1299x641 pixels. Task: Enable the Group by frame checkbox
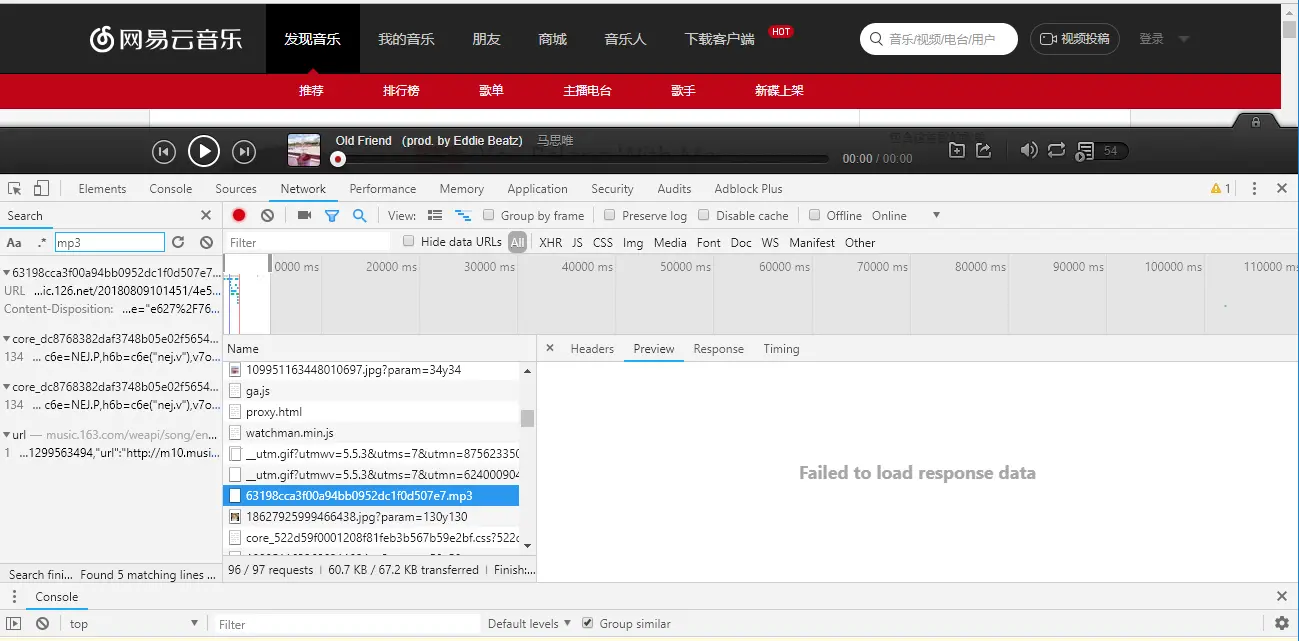(x=489, y=215)
